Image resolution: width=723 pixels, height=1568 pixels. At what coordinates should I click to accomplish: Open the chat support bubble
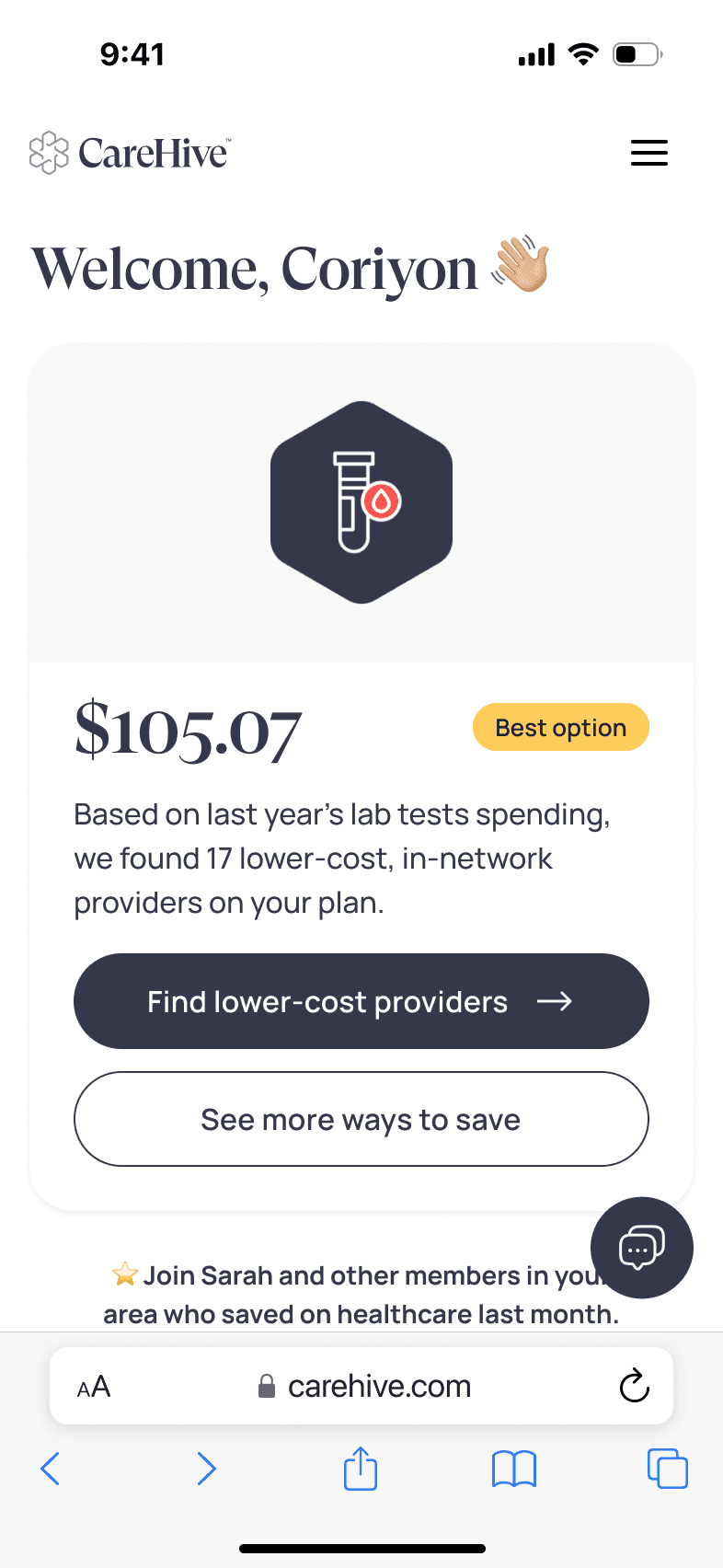[x=641, y=1248]
